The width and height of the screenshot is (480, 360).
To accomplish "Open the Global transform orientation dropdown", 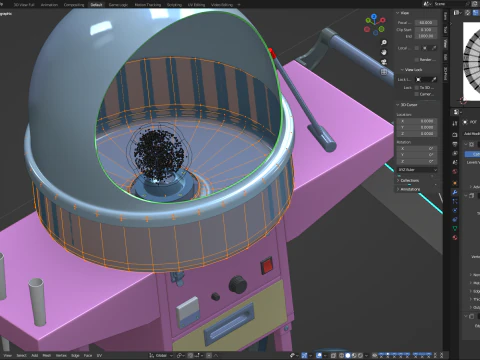I will pyautogui.click(x=161, y=355).
